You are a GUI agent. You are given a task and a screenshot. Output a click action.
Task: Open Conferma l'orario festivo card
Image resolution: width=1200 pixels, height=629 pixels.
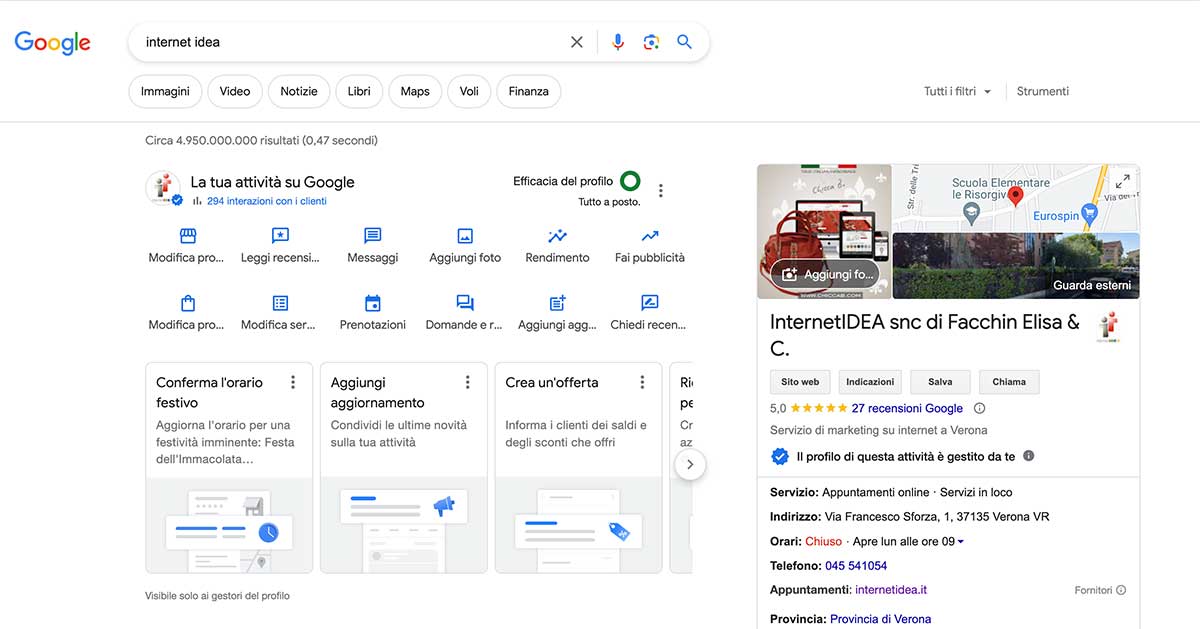coord(229,468)
